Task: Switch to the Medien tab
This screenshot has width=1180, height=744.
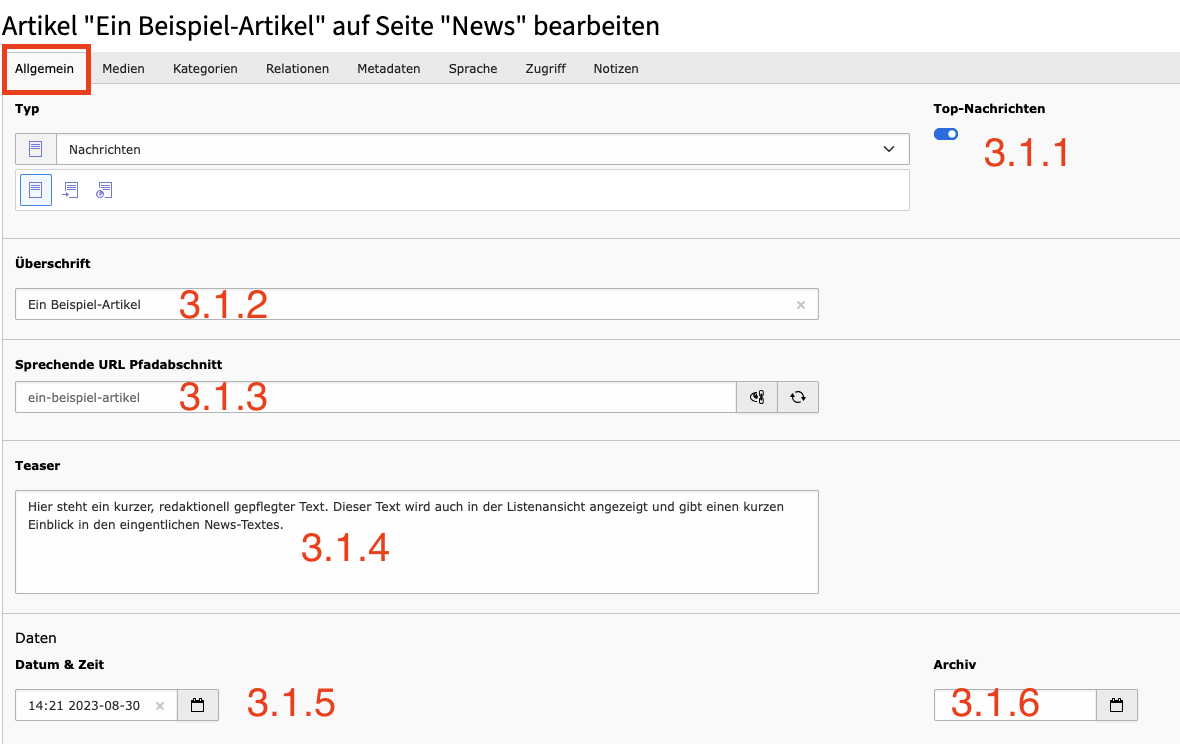Action: click(x=123, y=69)
